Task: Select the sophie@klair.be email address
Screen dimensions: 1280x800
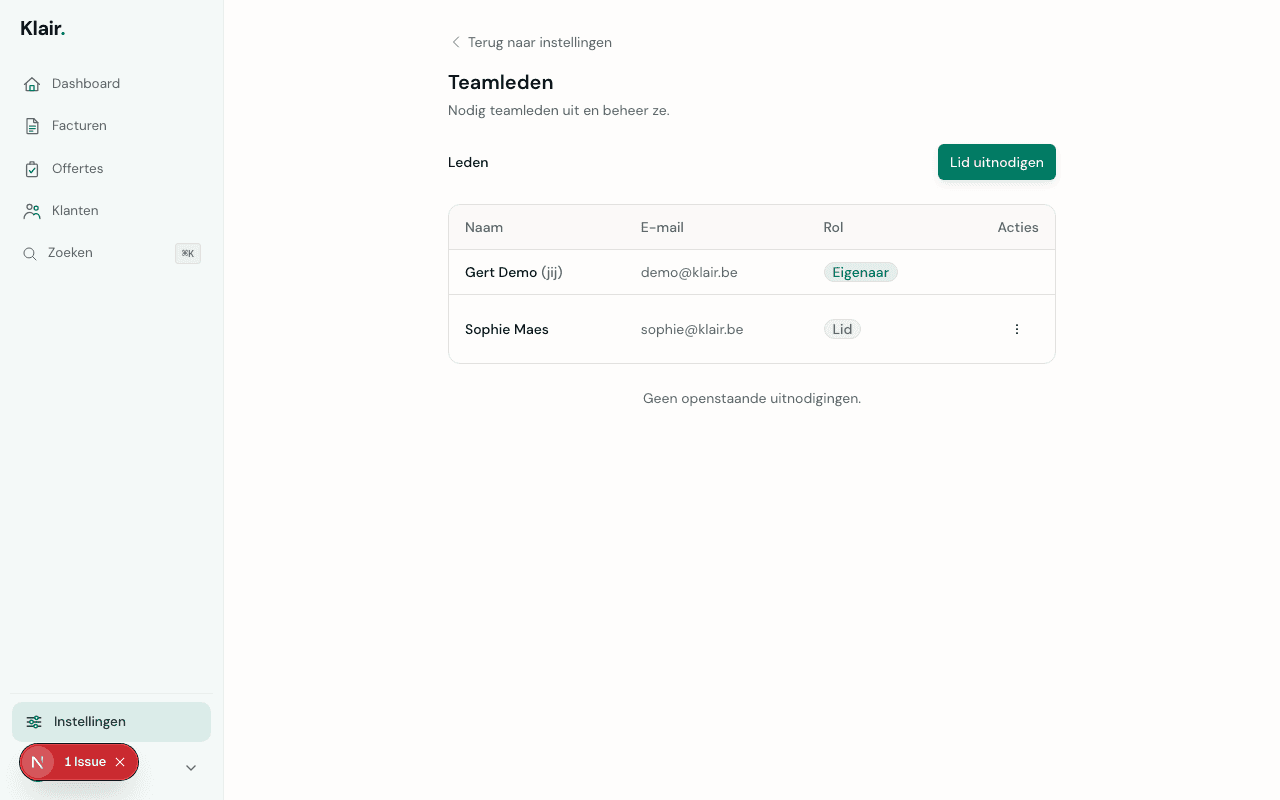Action: pos(691,329)
